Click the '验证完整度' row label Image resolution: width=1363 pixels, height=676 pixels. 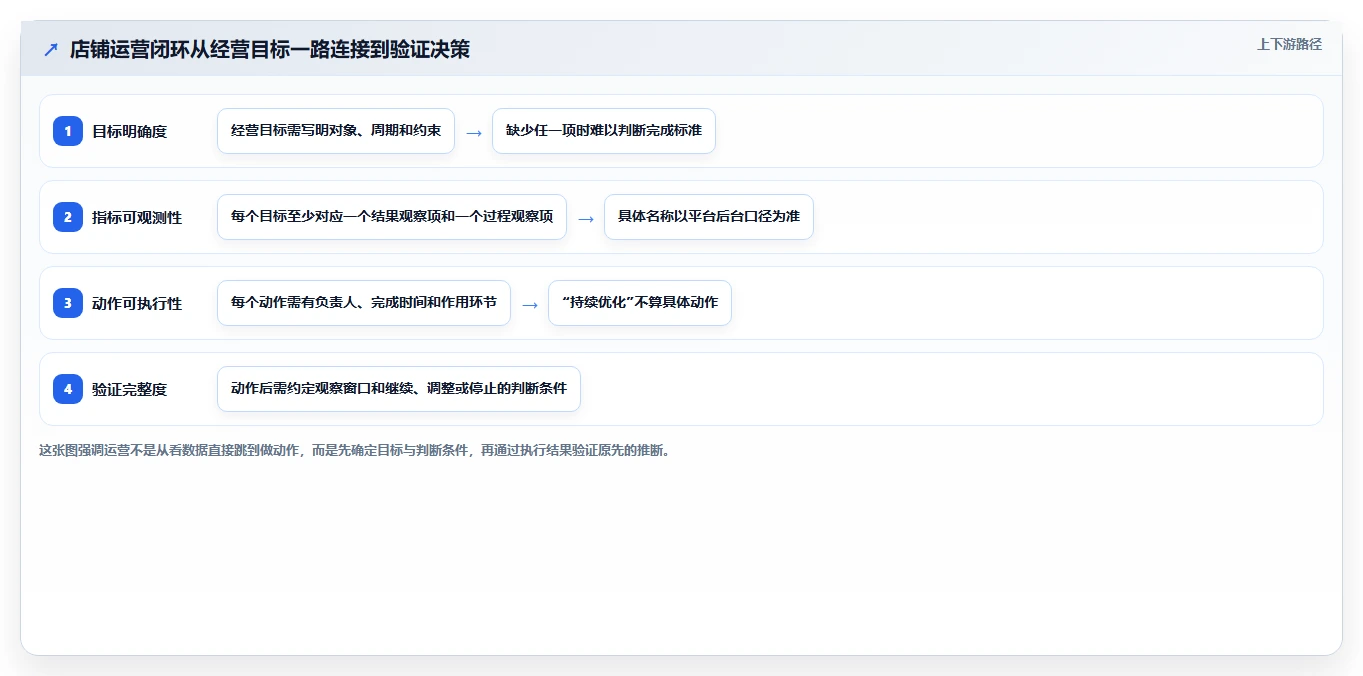(x=130, y=389)
